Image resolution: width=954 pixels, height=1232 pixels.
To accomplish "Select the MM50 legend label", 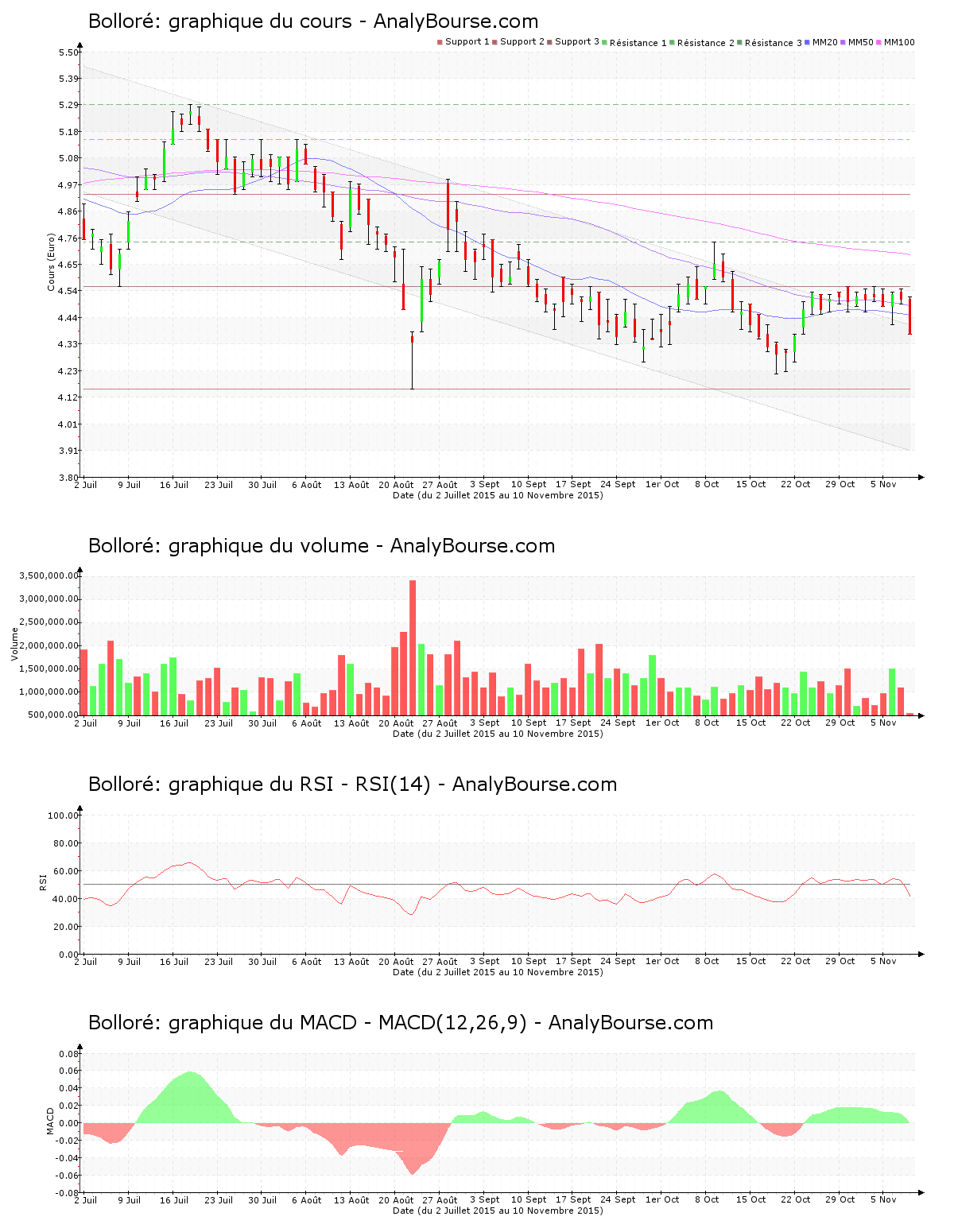I will click(x=861, y=42).
